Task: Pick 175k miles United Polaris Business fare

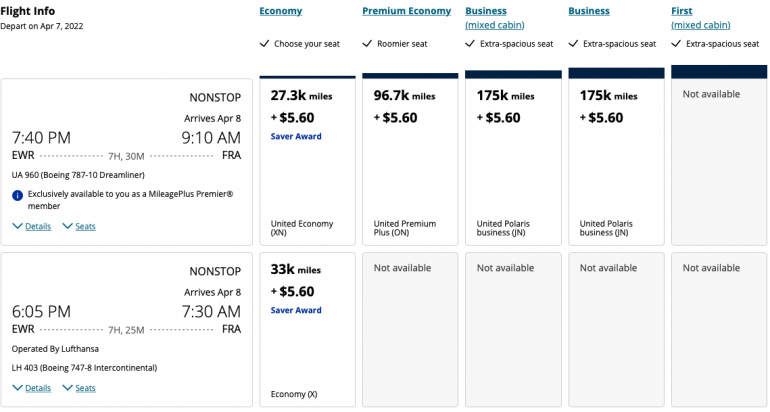Action: click(x=615, y=160)
